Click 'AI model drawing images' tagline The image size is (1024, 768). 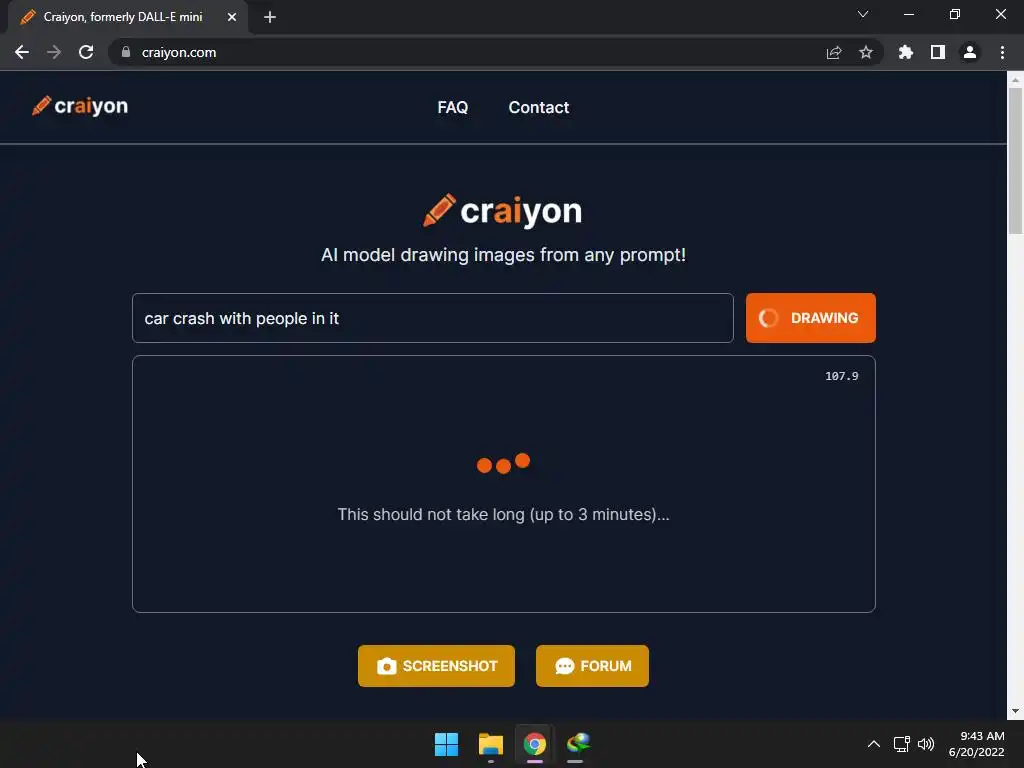point(503,255)
